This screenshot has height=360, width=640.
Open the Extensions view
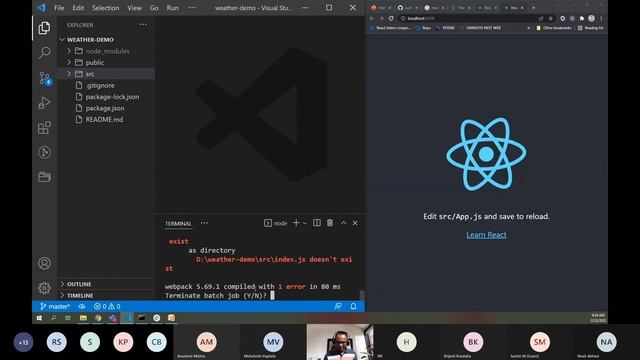[x=44, y=128]
